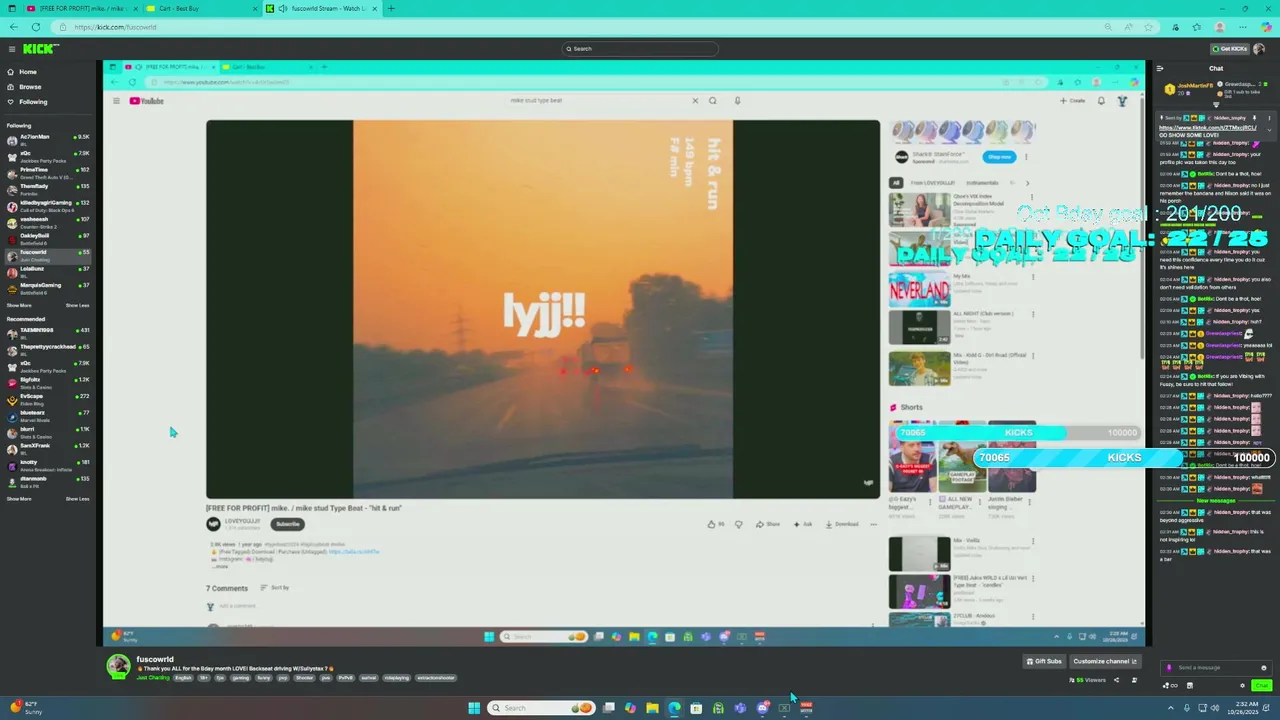Image resolution: width=1280 pixels, height=720 pixels.
Task: Open chat settings gear icon
Action: click(x=1242, y=686)
